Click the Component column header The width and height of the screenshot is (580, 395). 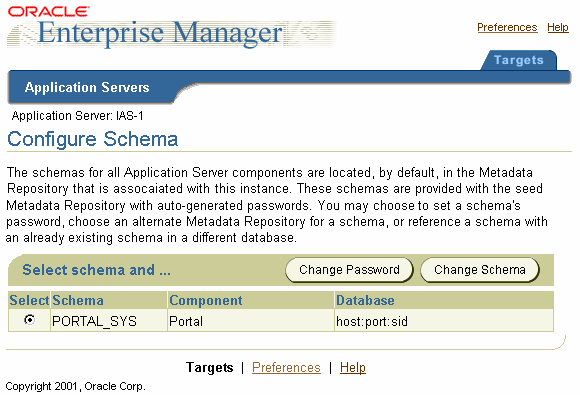(x=206, y=300)
